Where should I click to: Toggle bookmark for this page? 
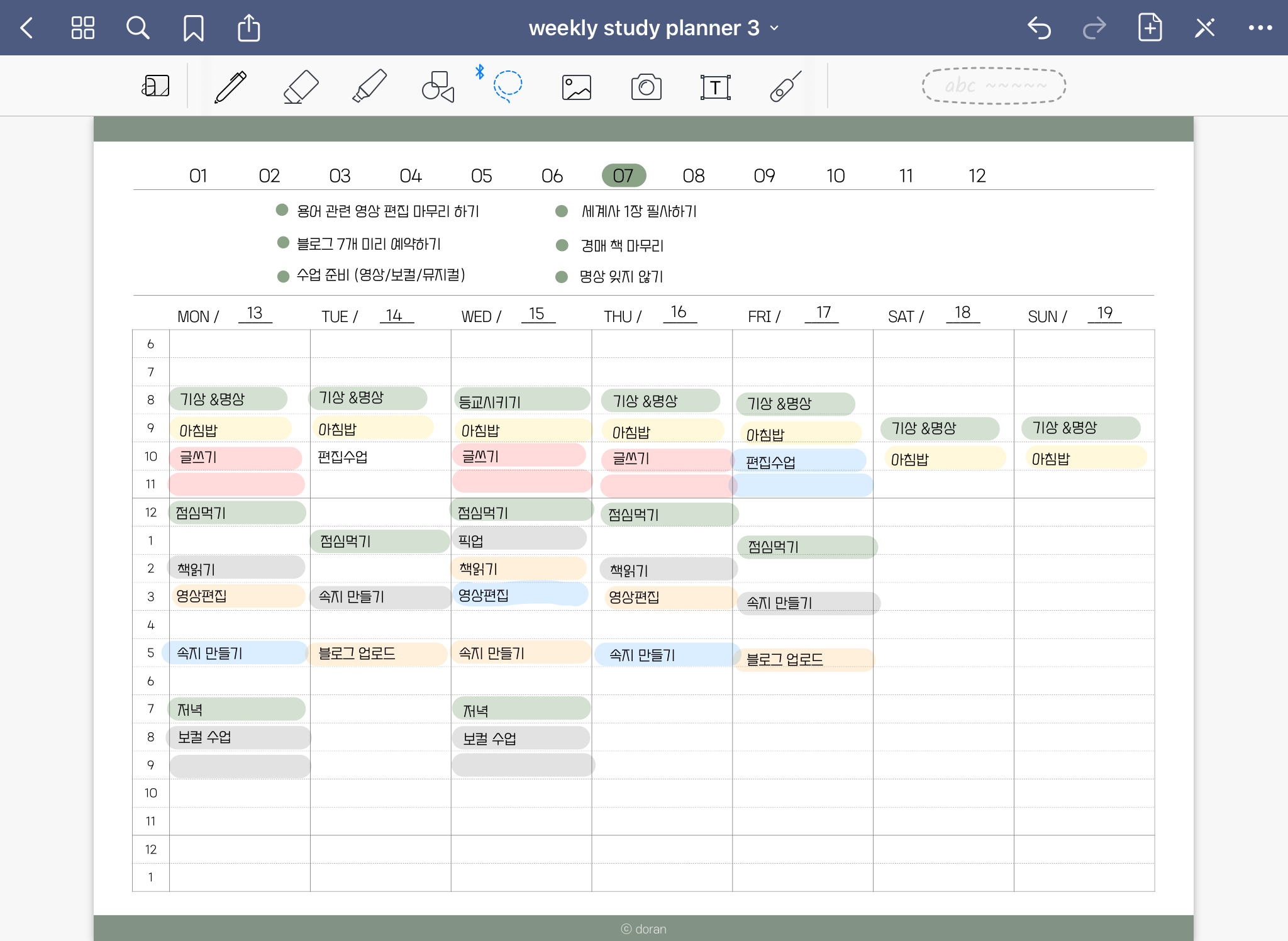tap(193, 28)
